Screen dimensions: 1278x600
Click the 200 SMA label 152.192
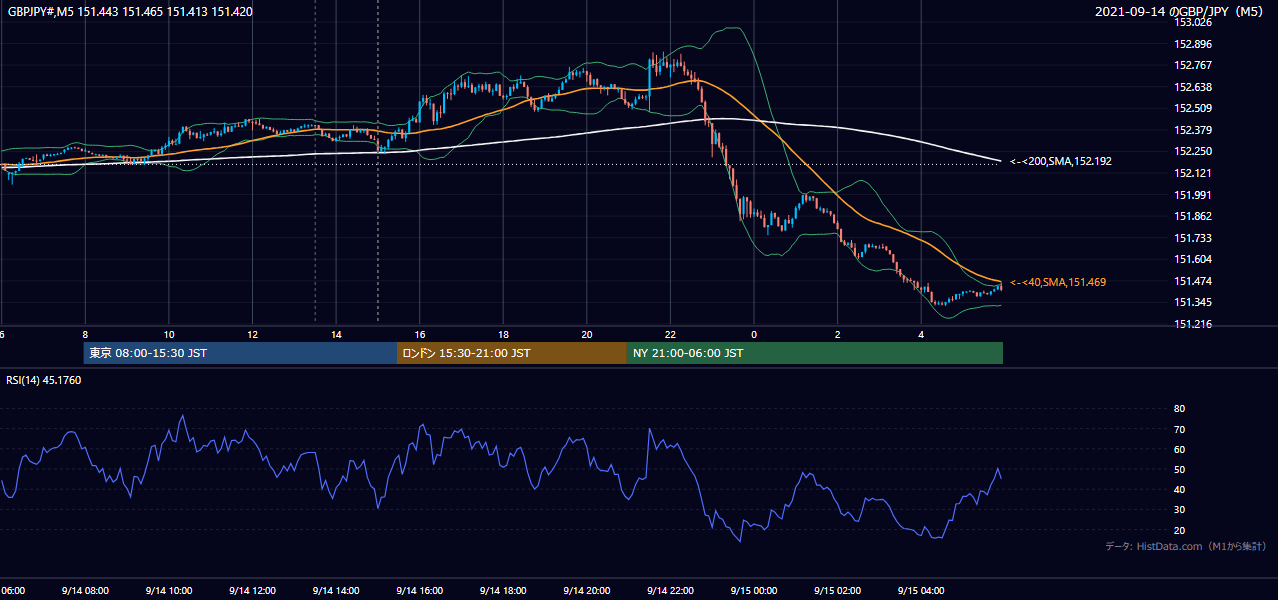pos(1061,161)
